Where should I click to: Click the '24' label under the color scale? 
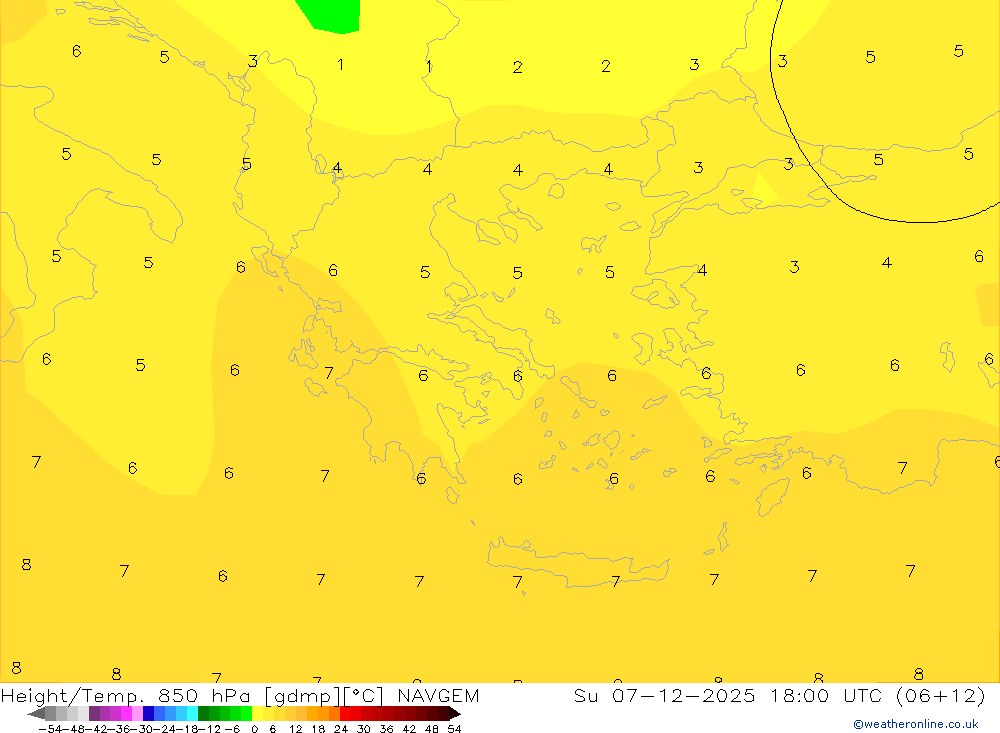tap(341, 729)
